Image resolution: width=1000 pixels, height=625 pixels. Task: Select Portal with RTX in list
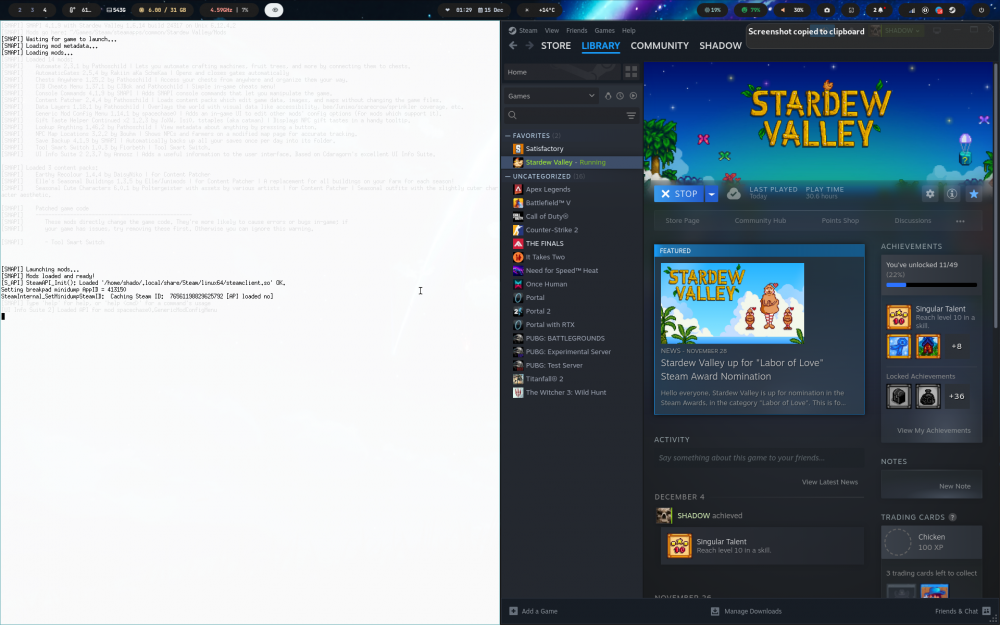(572, 325)
